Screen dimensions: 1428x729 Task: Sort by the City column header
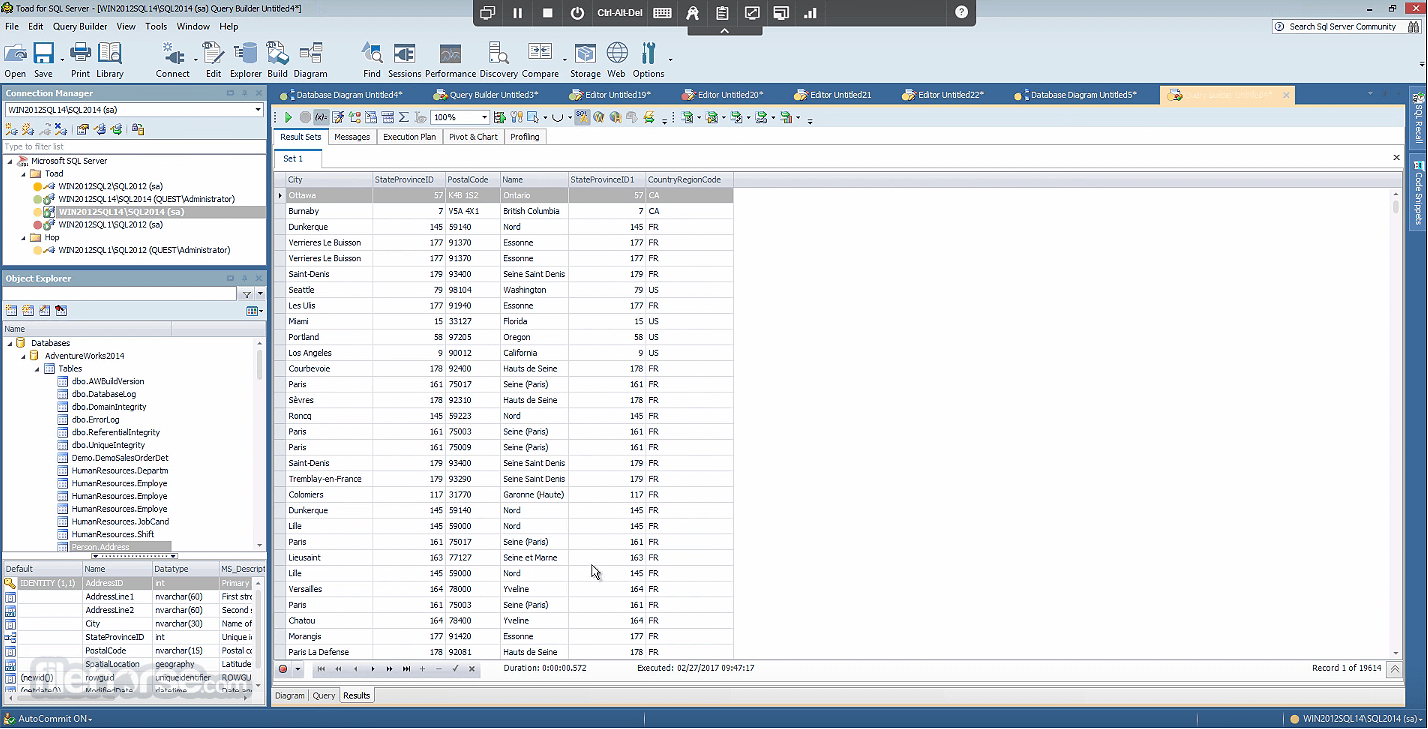point(329,180)
